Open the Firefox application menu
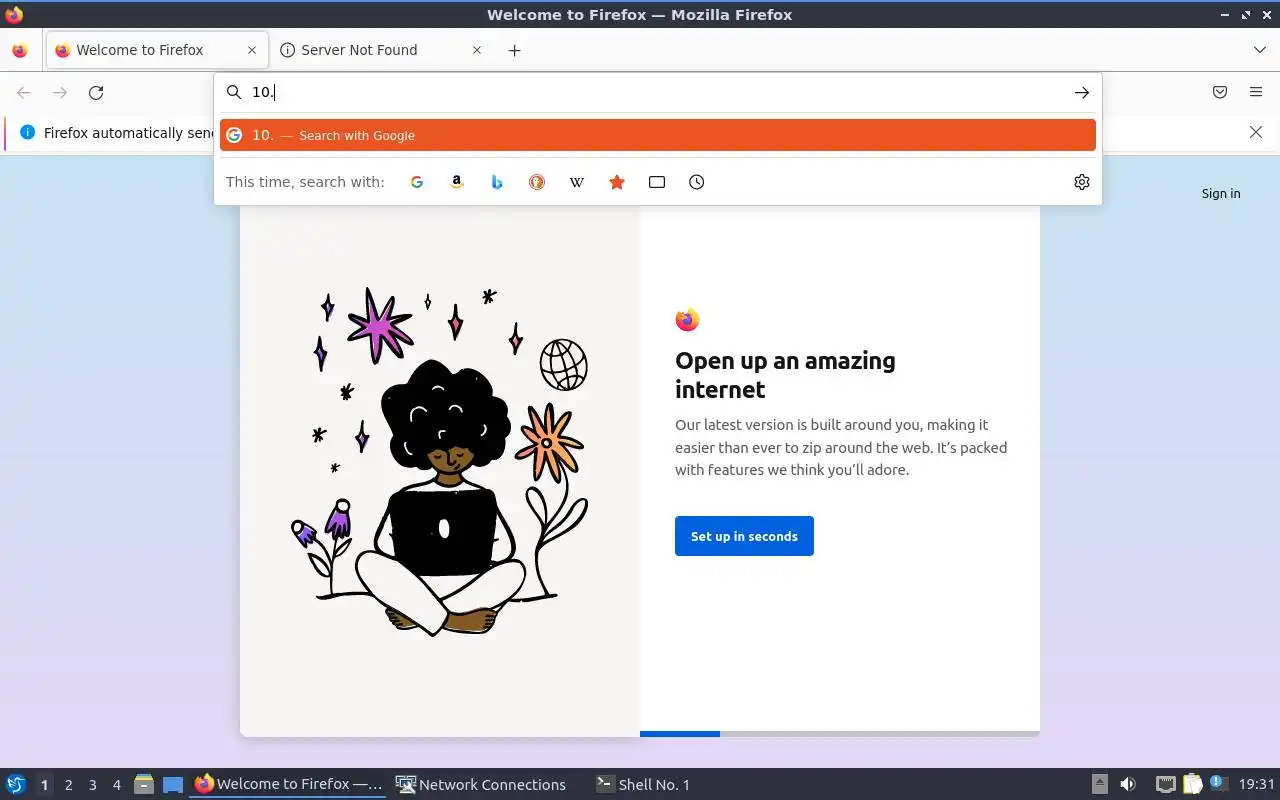 tap(1256, 93)
